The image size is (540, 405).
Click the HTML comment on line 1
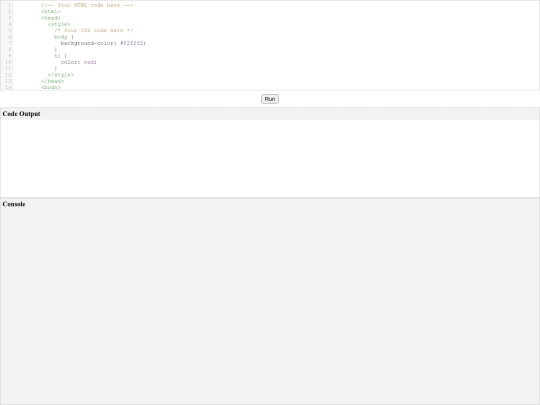click(x=87, y=5)
